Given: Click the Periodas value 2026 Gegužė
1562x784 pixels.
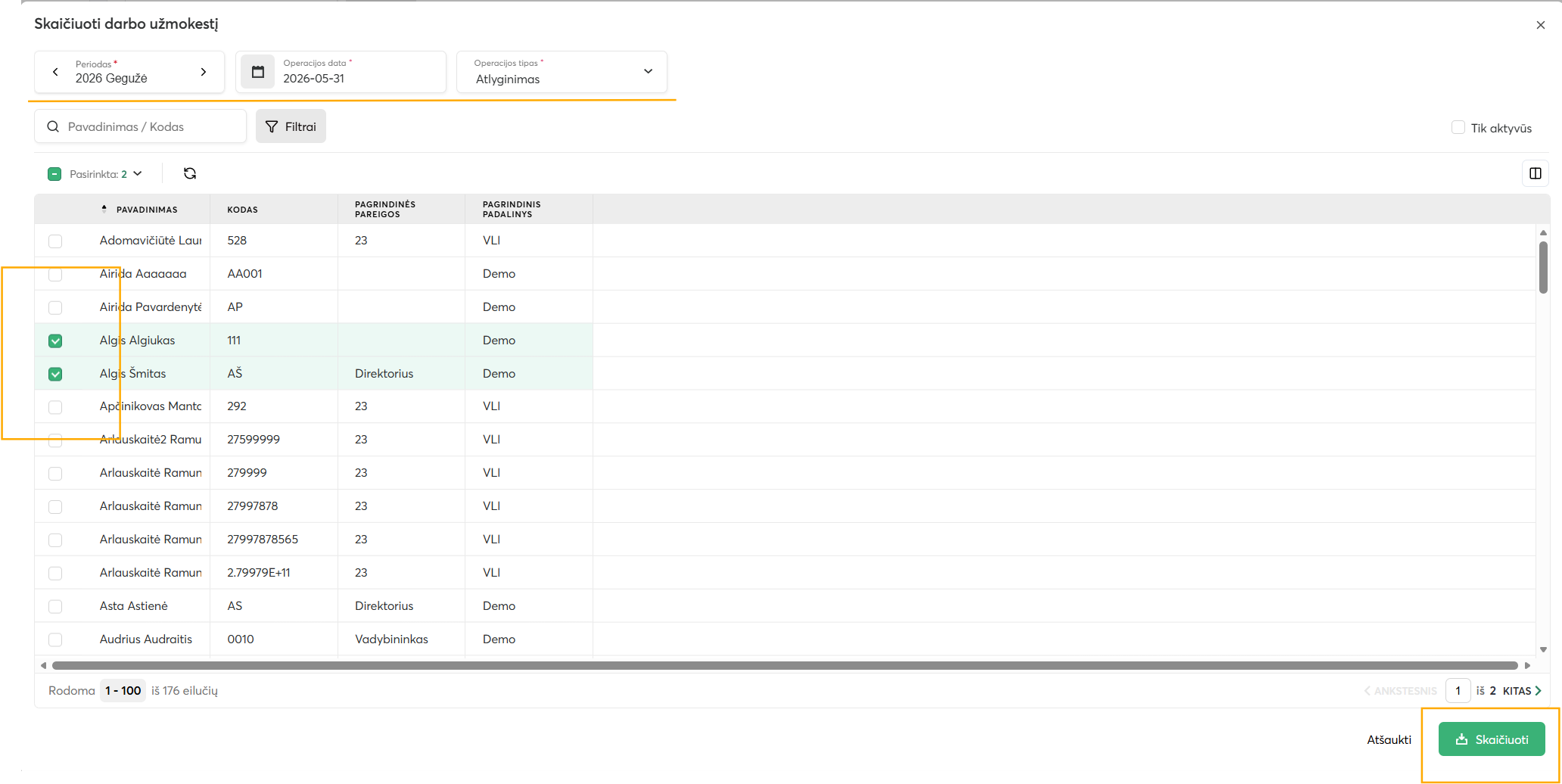Looking at the screenshot, I should [111, 79].
